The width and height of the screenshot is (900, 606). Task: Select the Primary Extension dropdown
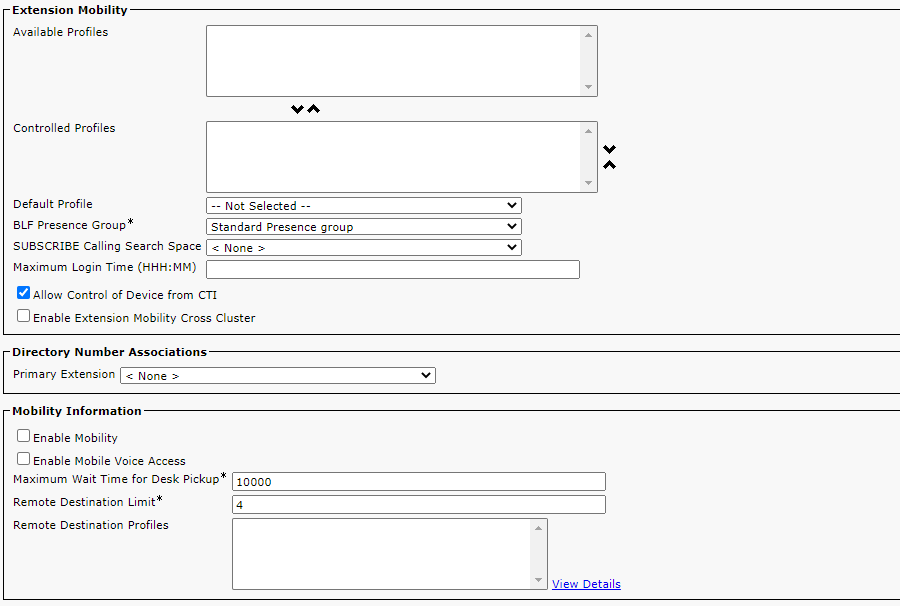point(277,376)
